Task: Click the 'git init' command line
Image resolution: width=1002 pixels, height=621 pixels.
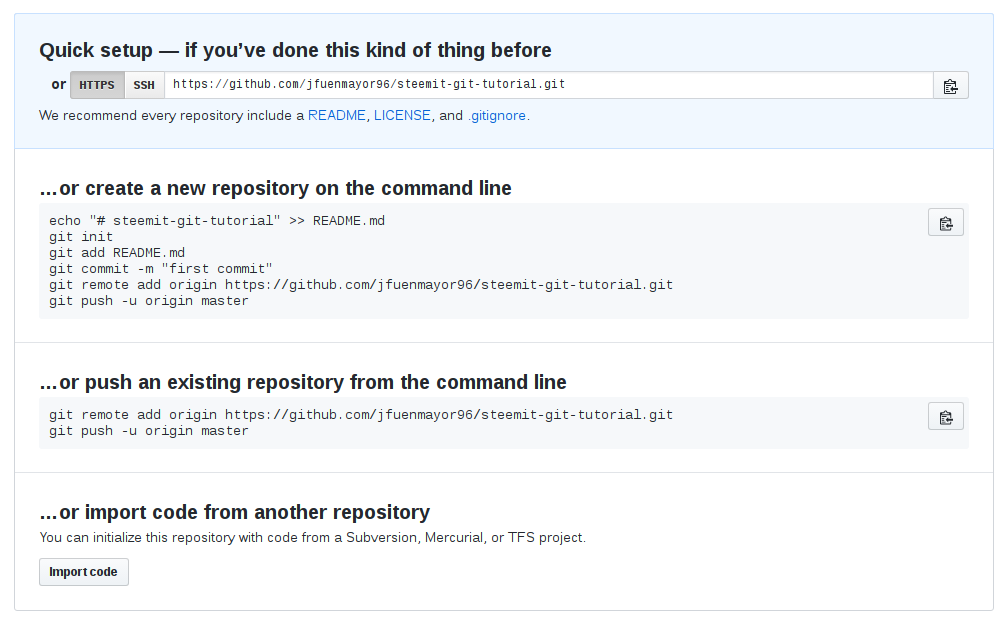Action: click(81, 237)
